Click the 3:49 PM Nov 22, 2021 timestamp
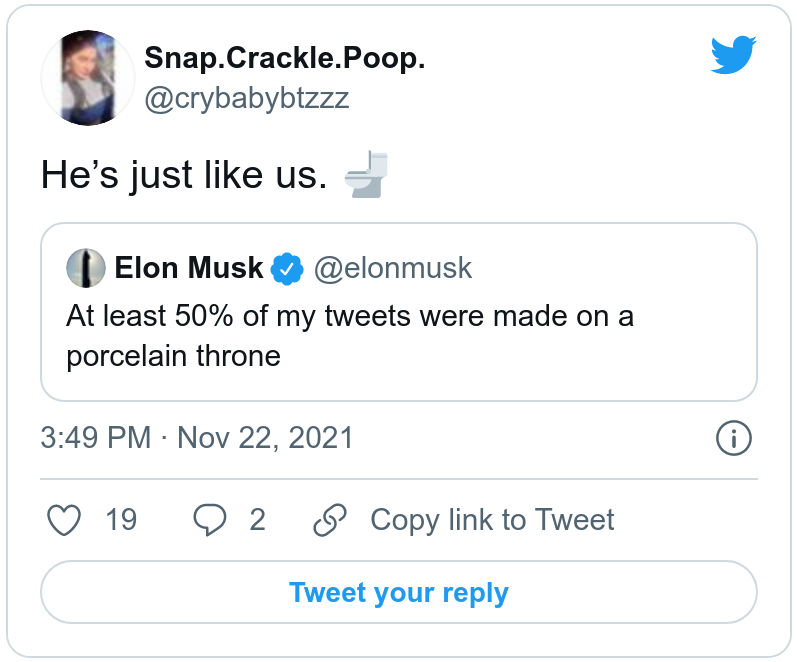Viewport: 797px width, 662px height. (x=197, y=438)
